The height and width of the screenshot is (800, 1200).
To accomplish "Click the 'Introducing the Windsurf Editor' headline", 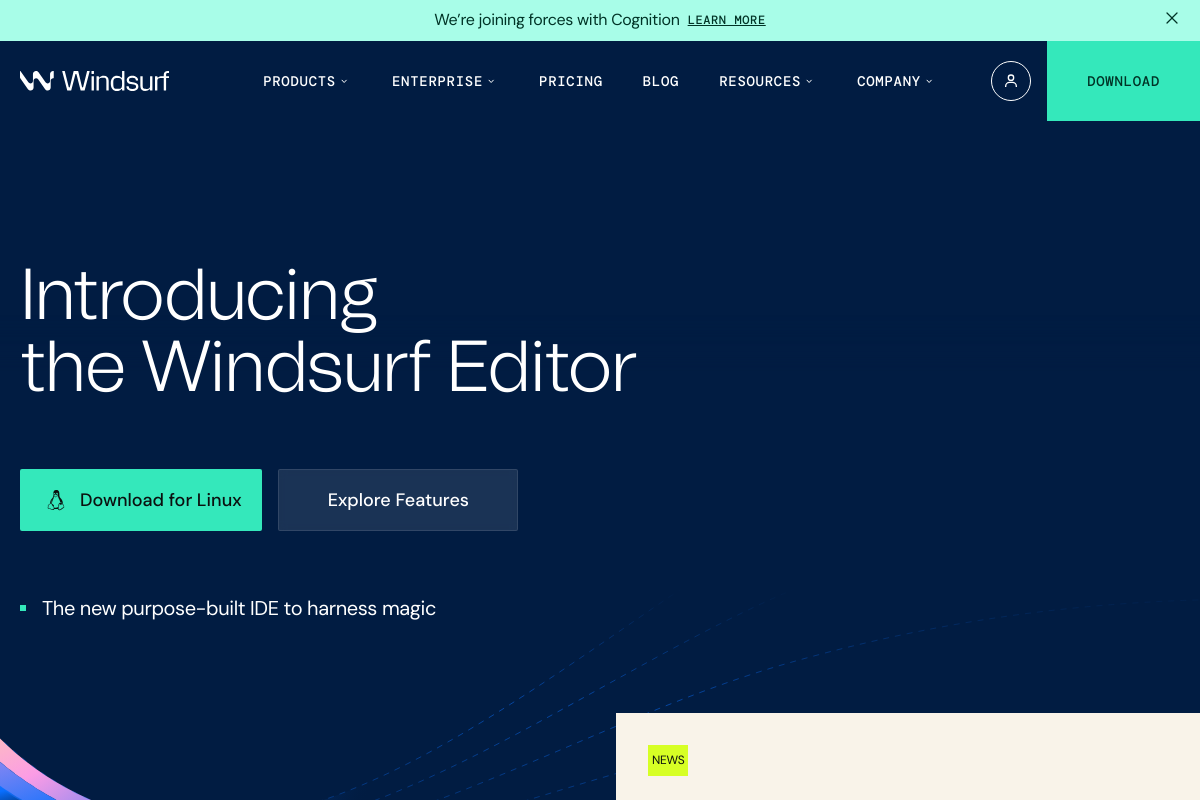I will [328, 331].
